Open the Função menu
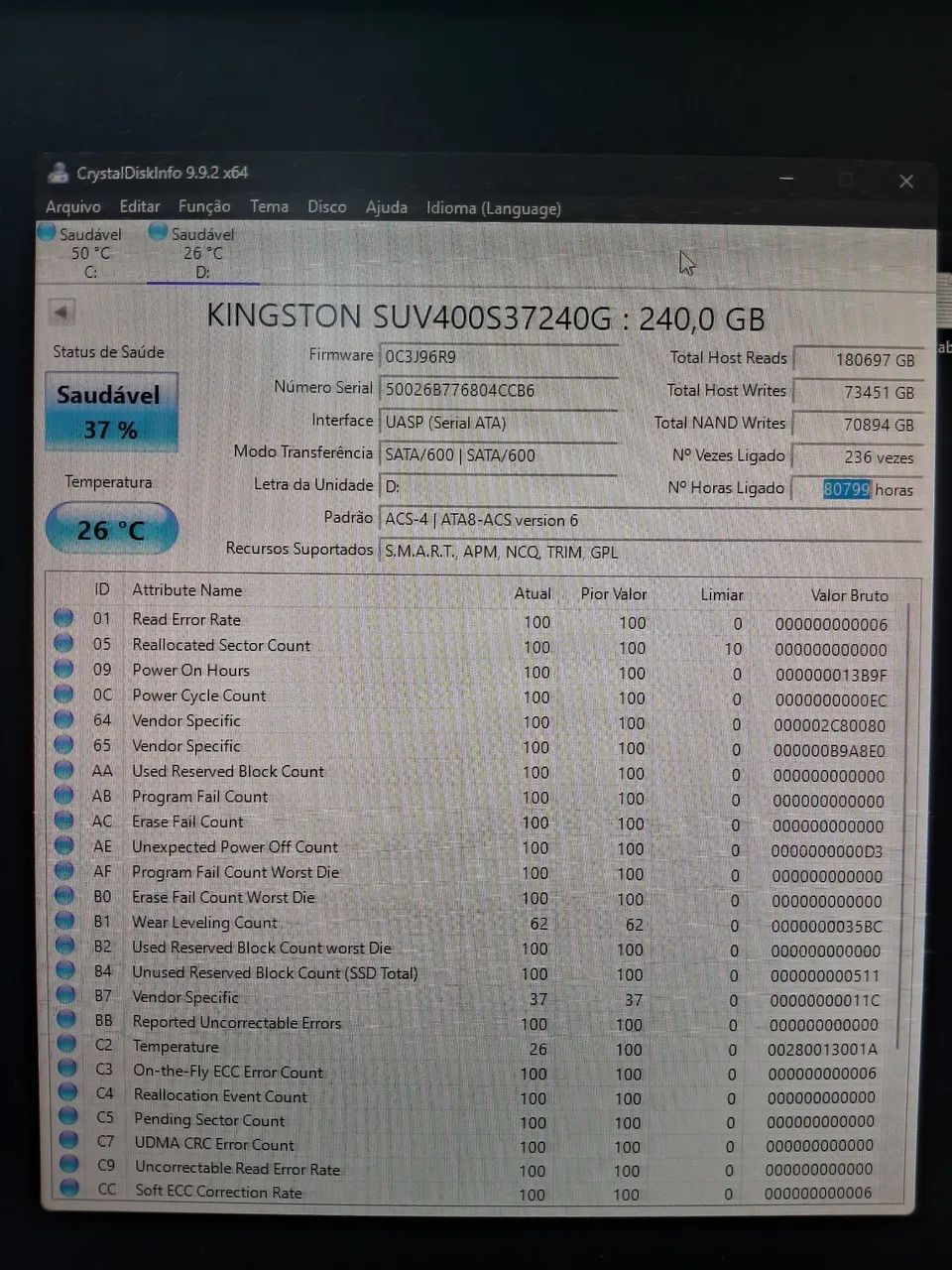The image size is (952, 1270). pyautogui.click(x=204, y=206)
